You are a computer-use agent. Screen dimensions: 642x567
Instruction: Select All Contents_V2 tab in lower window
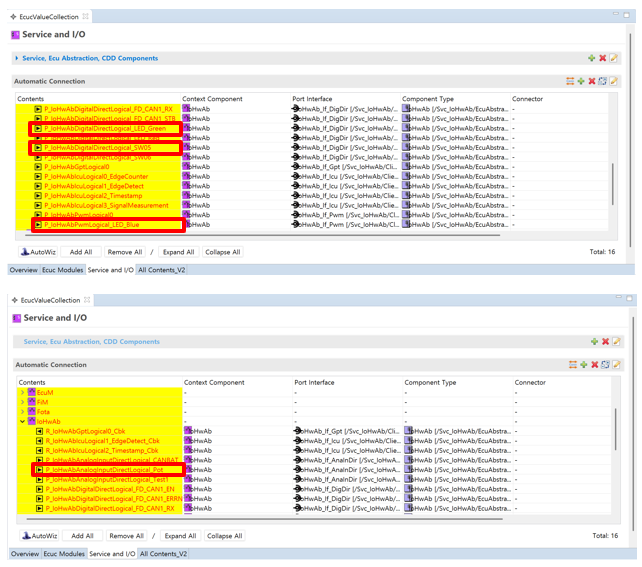tap(163, 553)
